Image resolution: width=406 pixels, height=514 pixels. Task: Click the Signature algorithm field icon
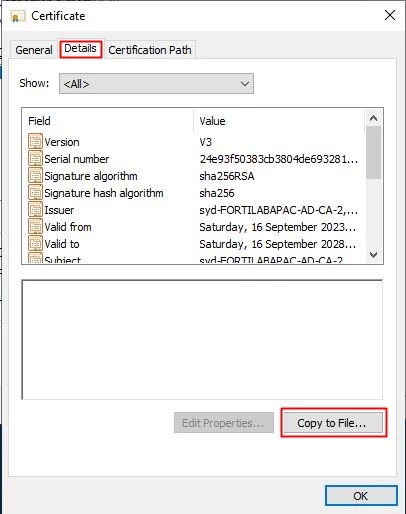pos(35,175)
